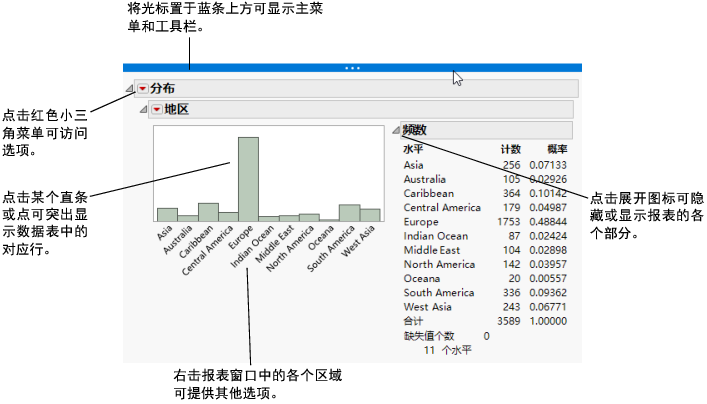This screenshot has width=707, height=404.
Task: Select the North America bar in the histogram
Action: coord(309,218)
